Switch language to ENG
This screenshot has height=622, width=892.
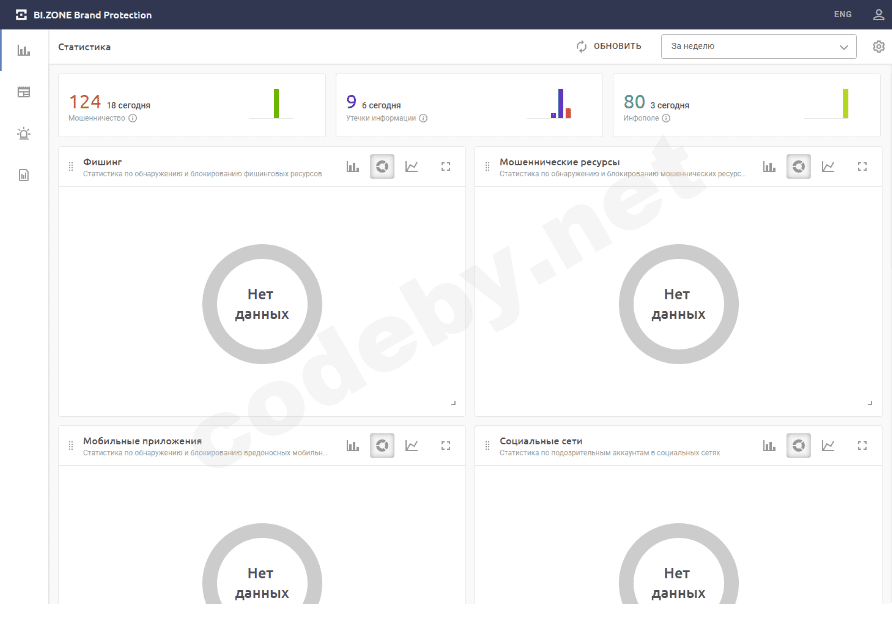(x=842, y=14)
